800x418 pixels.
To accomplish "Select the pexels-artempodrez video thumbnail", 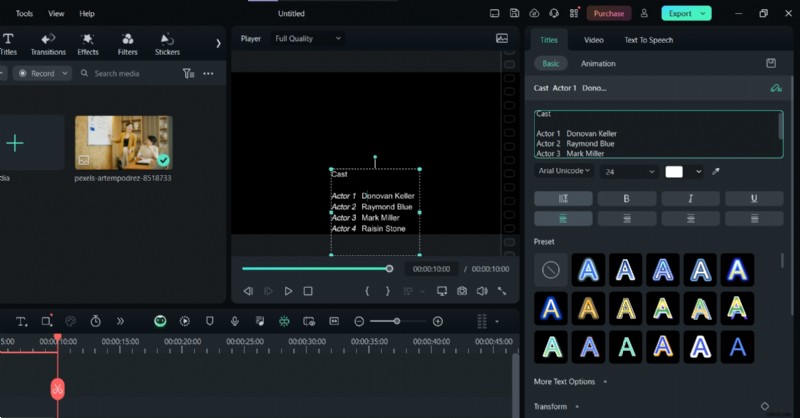I will click(123, 142).
